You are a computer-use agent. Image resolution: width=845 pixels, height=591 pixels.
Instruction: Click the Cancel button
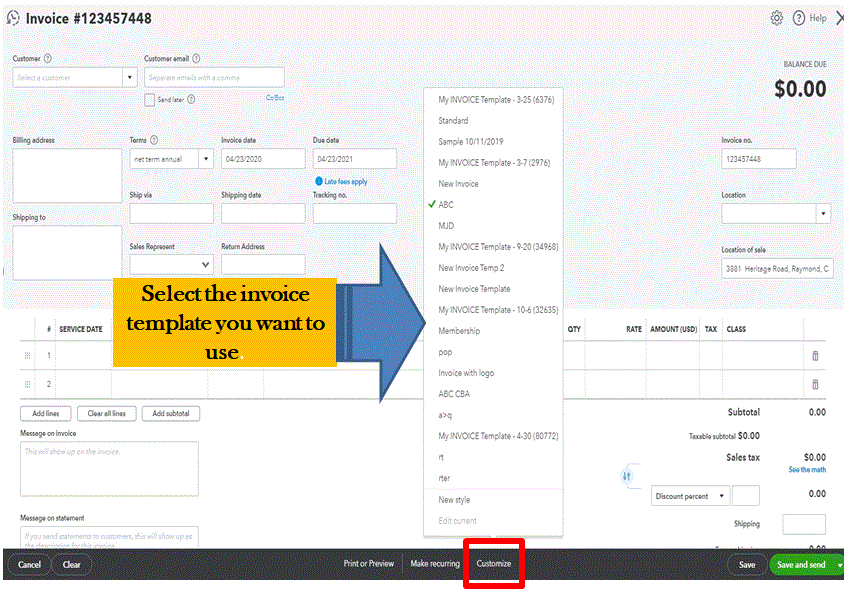click(x=29, y=565)
